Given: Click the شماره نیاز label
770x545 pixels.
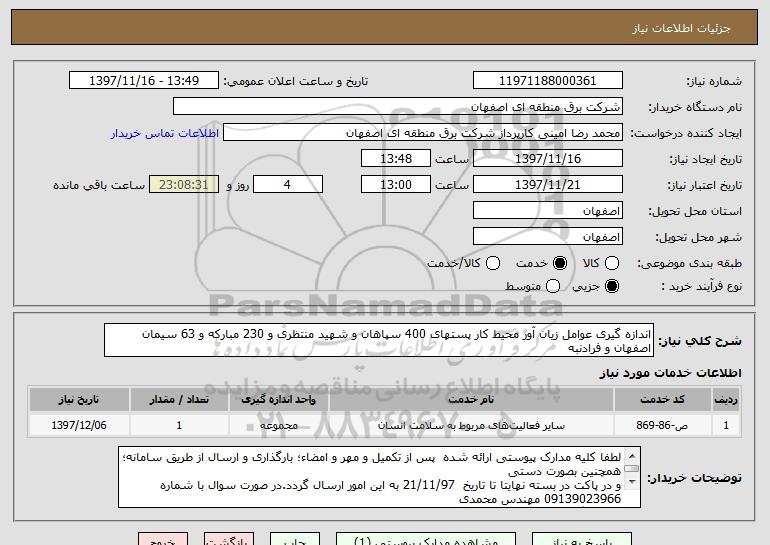Looking at the screenshot, I should click(x=714, y=81).
